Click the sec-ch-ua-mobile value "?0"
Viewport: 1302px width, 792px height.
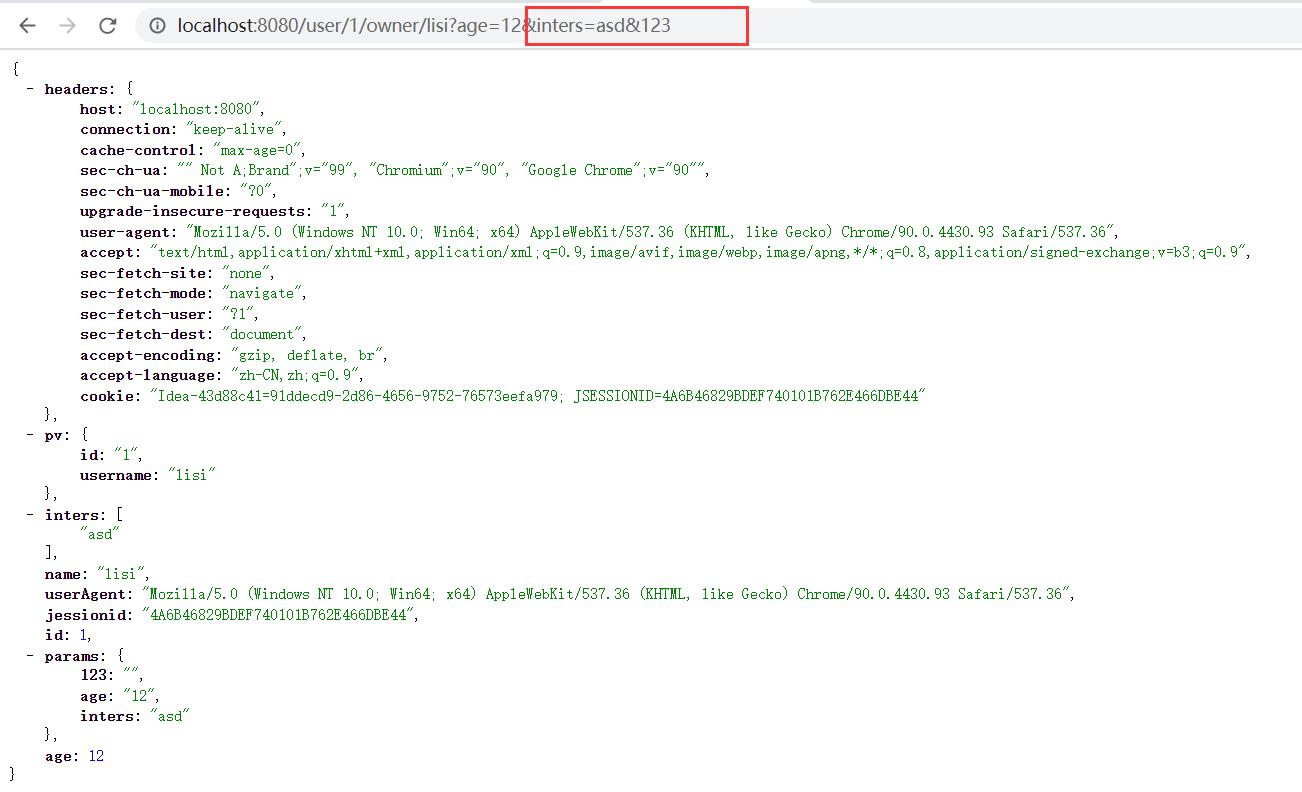click(x=256, y=191)
